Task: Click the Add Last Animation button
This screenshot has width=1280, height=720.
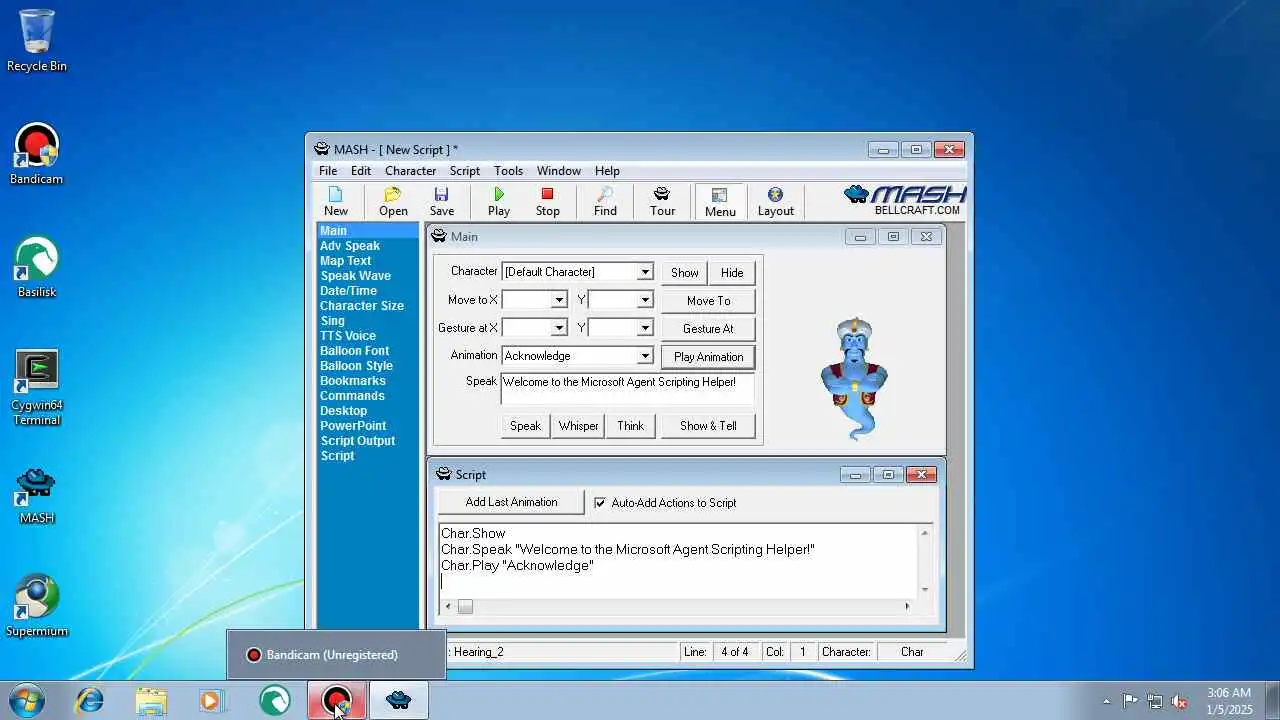Action: pos(511,502)
